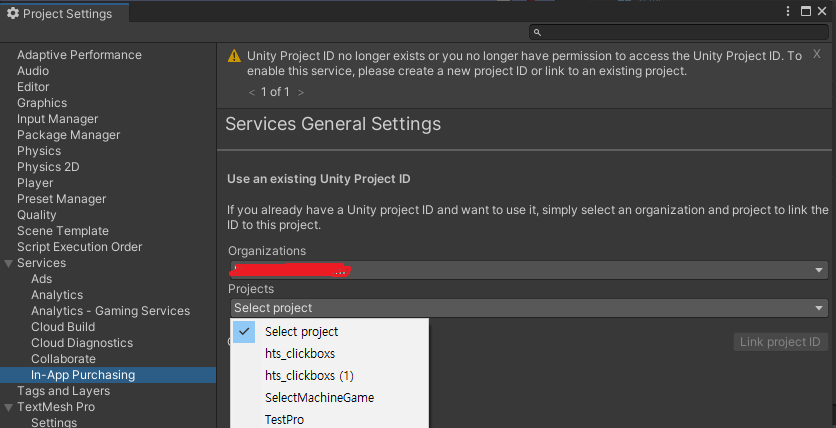Open Player settings
Viewport: 836px width, 428px height.
coord(35,183)
